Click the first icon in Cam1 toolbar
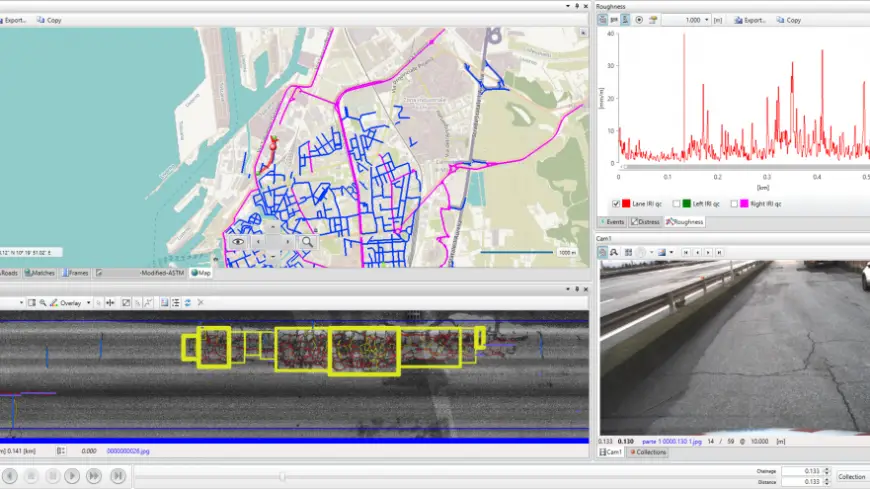870x489 pixels. point(603,253)
